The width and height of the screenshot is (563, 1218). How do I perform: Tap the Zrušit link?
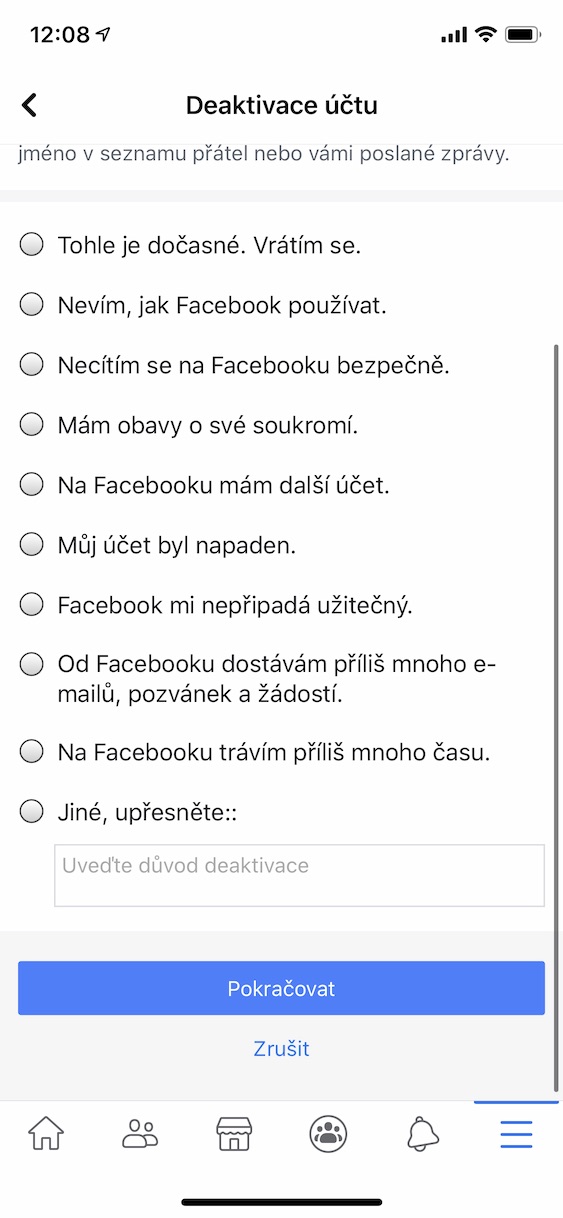click(x=281, y=1048)
